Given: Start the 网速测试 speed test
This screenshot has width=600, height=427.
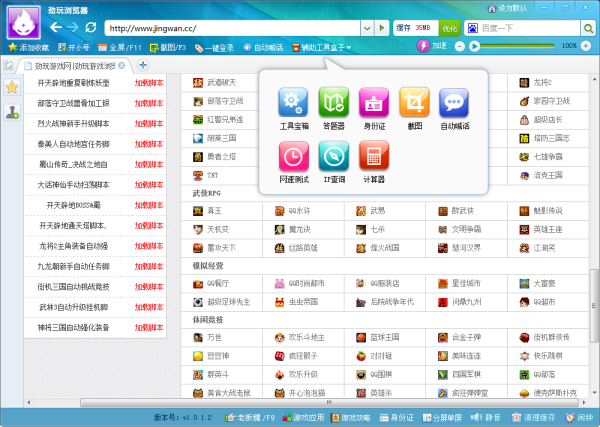Looking at the screenshot, I should (x=293, y=157).
